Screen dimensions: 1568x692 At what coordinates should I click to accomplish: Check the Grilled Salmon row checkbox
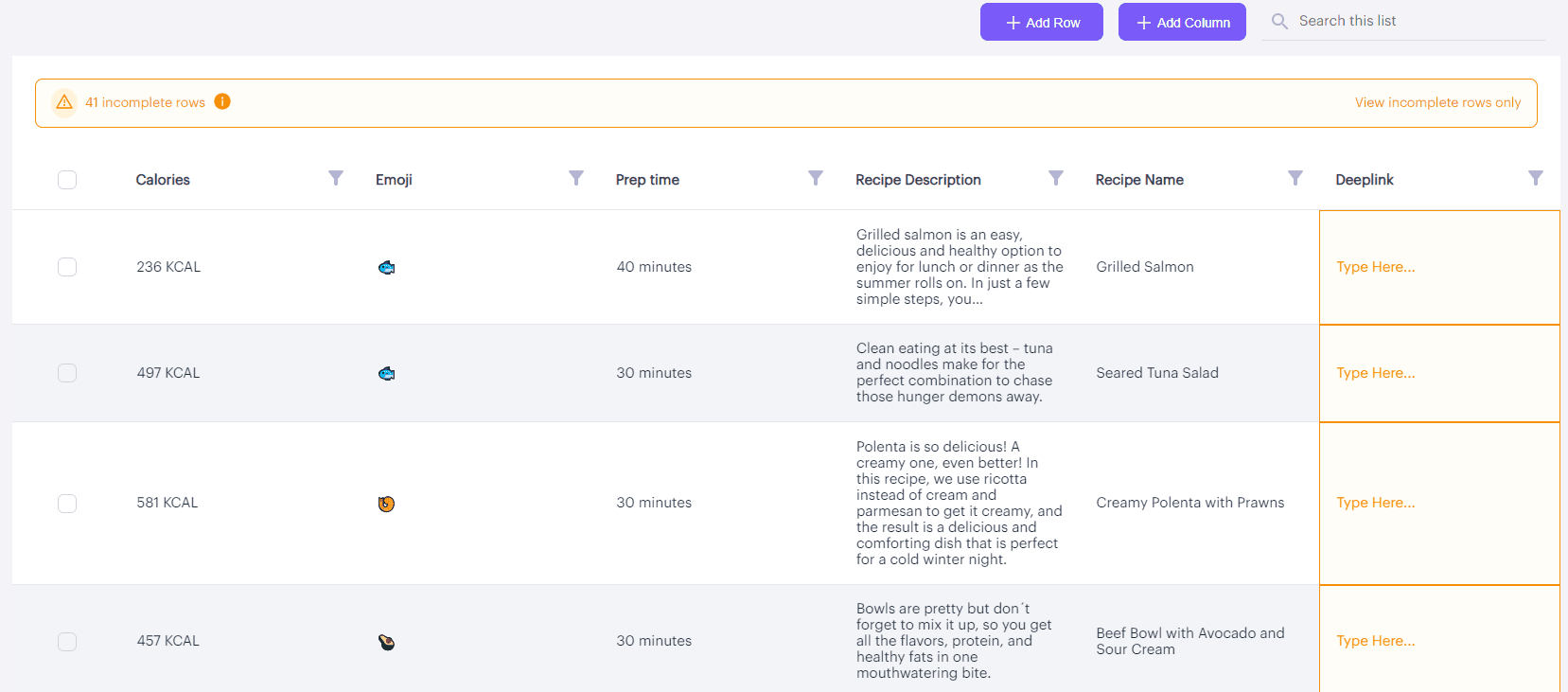click(x=67, y=267)
